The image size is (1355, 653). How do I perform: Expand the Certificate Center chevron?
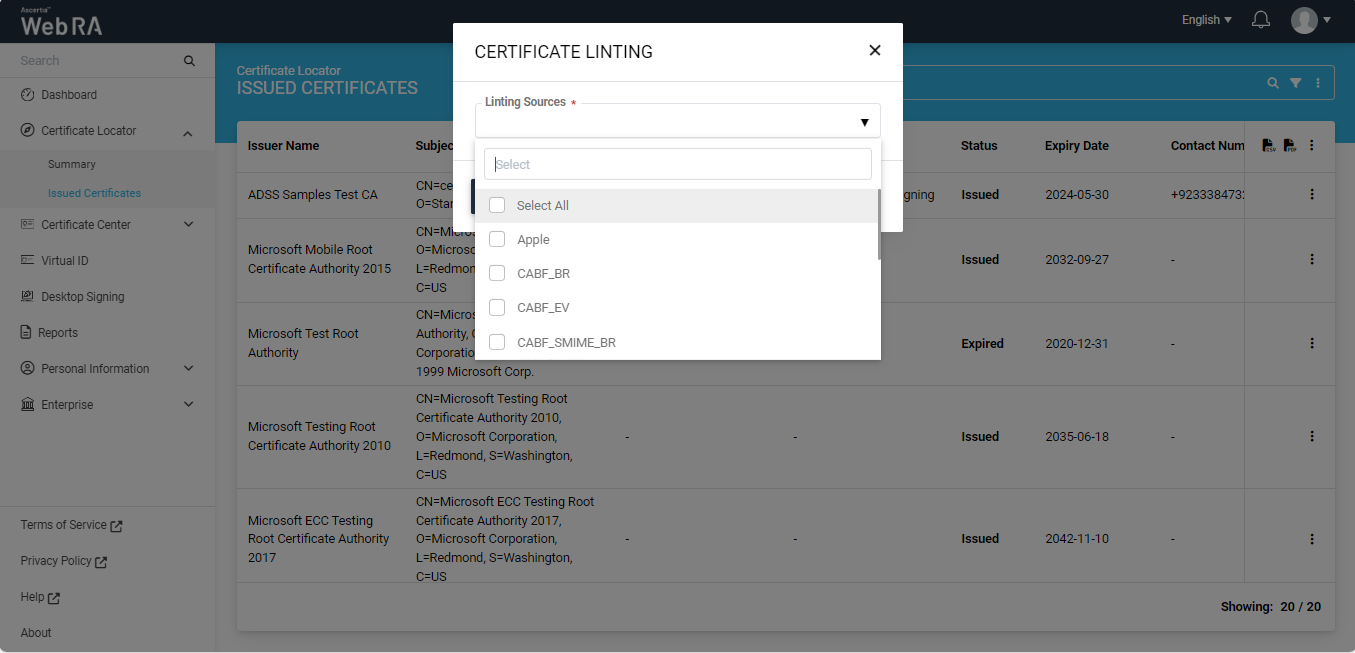point(189,225)
